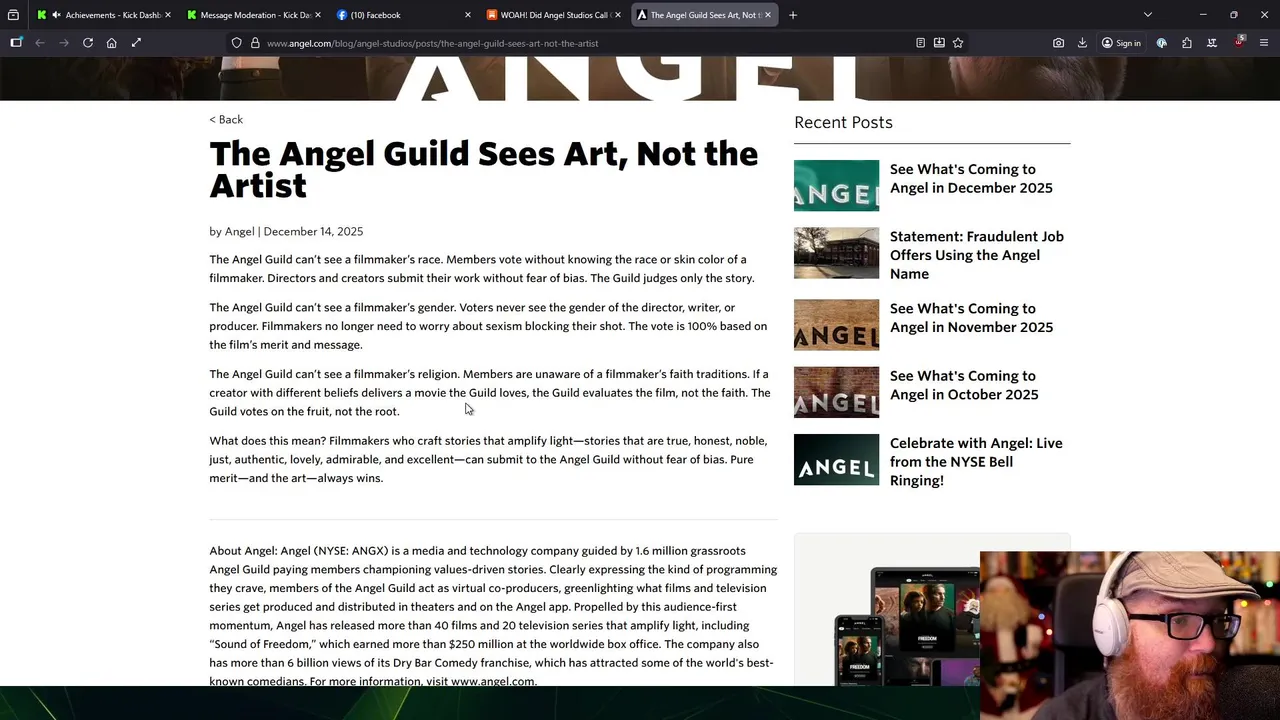Close the WOAH! Did Angel Studios tab
This screenshot has height=720, width=1280.
tap(617, 15)
